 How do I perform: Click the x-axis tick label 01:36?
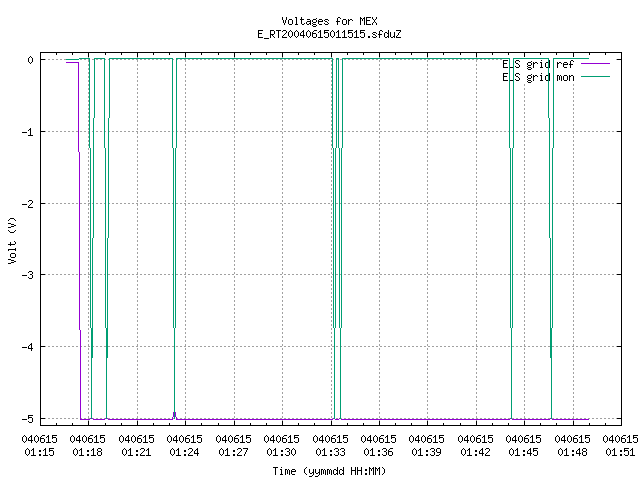click(378, 452)
